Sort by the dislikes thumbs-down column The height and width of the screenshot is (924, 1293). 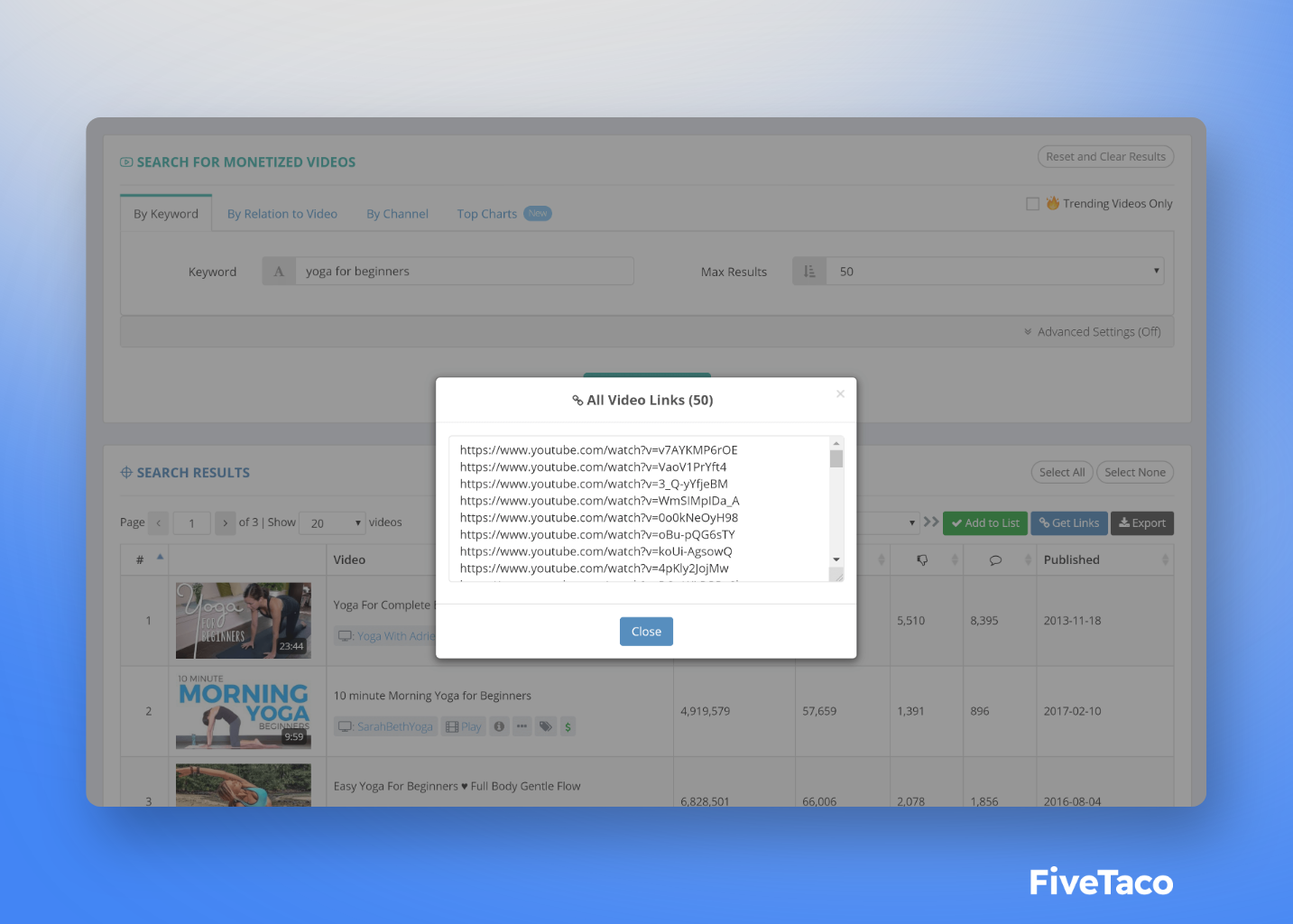point(924,560)
